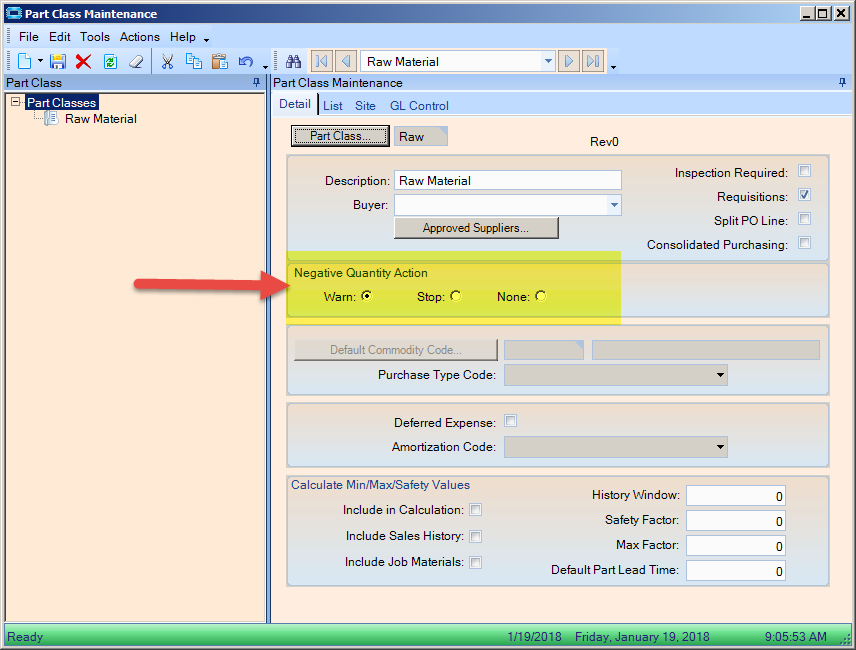The width and height of the screenshot is (856, 650).
Task: Click the New document toolbar icon
Action: tap(24, 61)
